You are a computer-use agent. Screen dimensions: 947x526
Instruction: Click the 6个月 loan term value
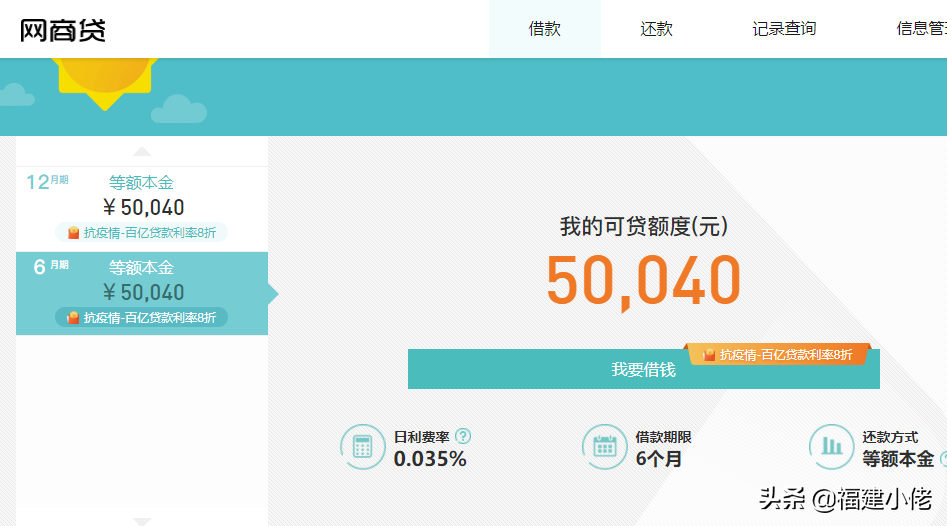(659, 459)
